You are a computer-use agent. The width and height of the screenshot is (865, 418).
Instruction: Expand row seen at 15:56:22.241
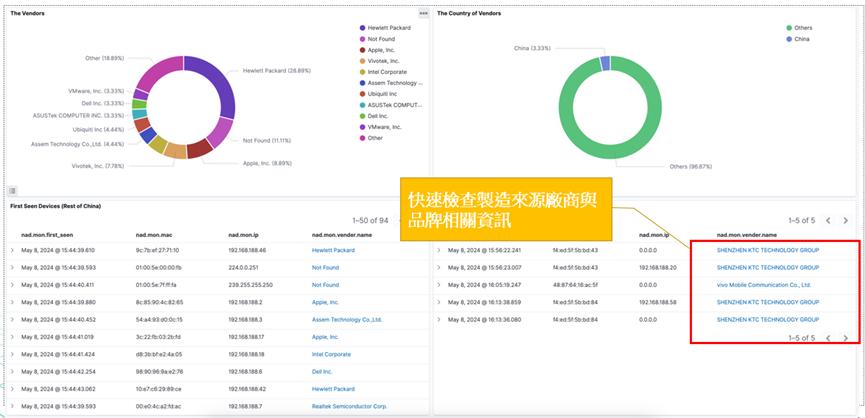439,250
